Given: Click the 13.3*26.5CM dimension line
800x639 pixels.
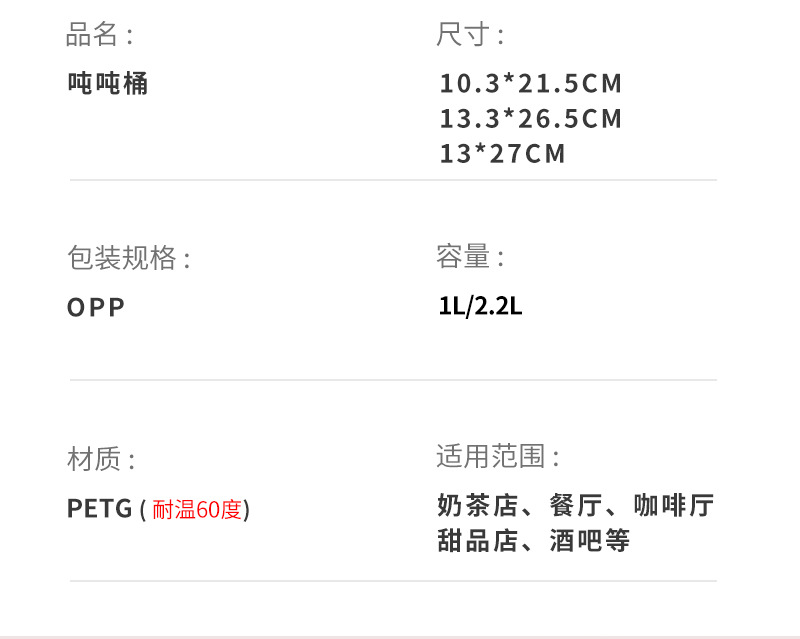Looking at the screenshot, I should pos(531,119).
